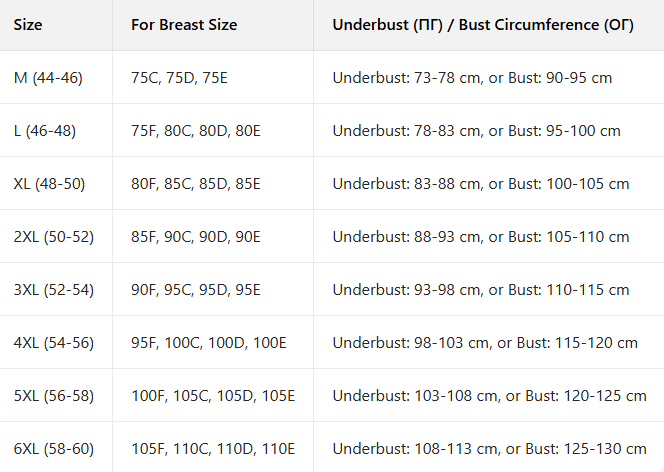The height and width of the screenshot is (472, 664).
Task: Click the 85F, 90C, 90D, 90E cell
Action: click(x=196, y=237)
